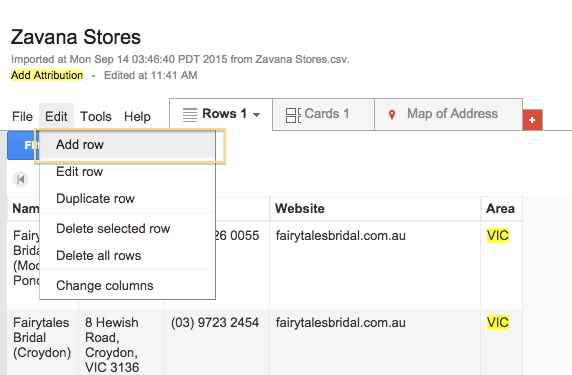Screen dimensions: 572x375
Task: Choose Delete all rows
Action: pos(127,256)
